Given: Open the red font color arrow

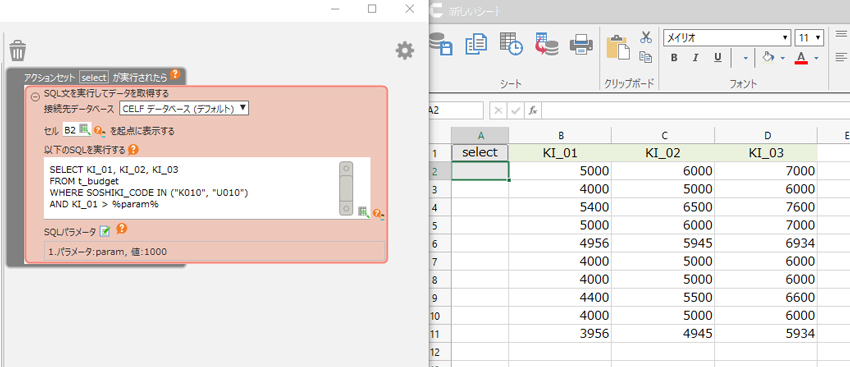Looking at the screenshot, I should tap(816, 58).
